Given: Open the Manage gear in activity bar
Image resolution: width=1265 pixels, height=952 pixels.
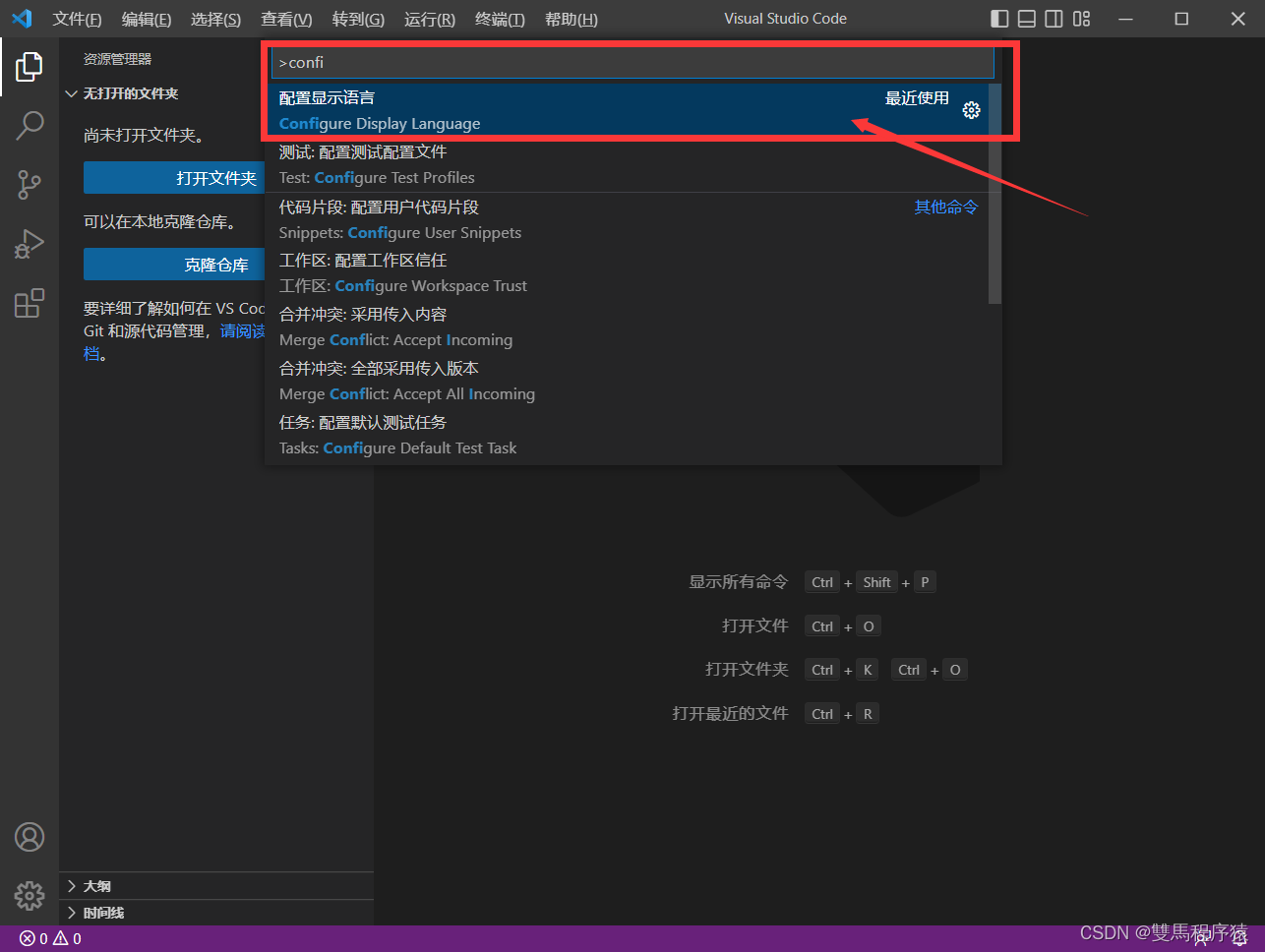Looking at the screenshot, I should pyautogui.click(x=30, y=896).
